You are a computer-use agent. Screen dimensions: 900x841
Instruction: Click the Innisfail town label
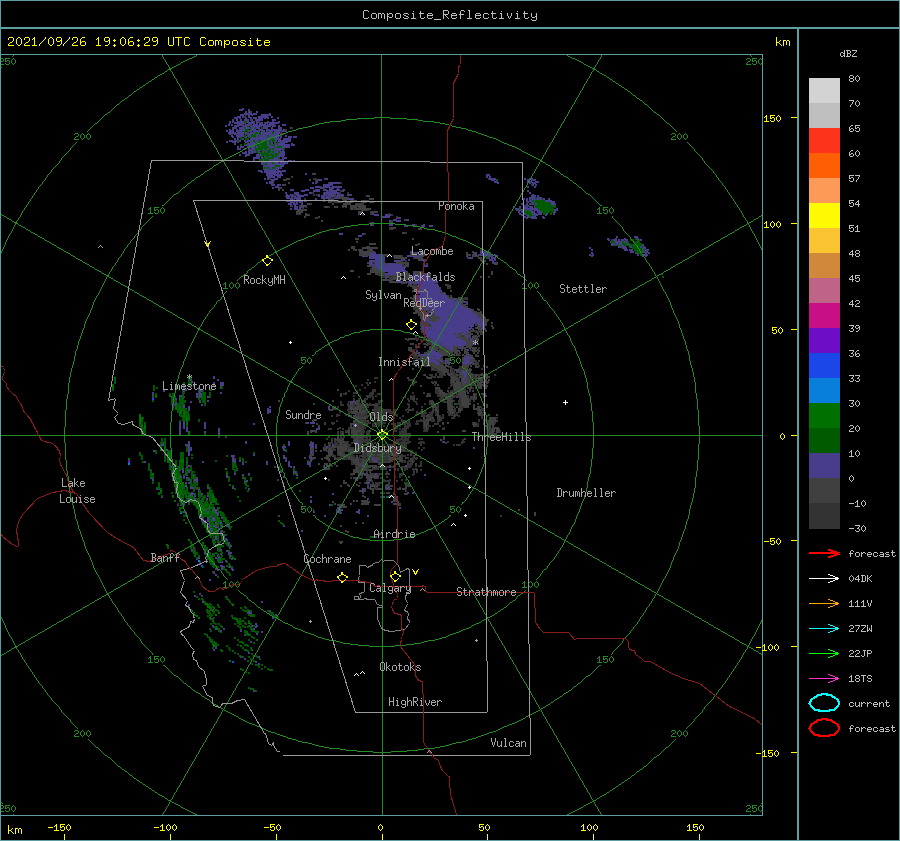pyautogui.click(x=404, y=362)
